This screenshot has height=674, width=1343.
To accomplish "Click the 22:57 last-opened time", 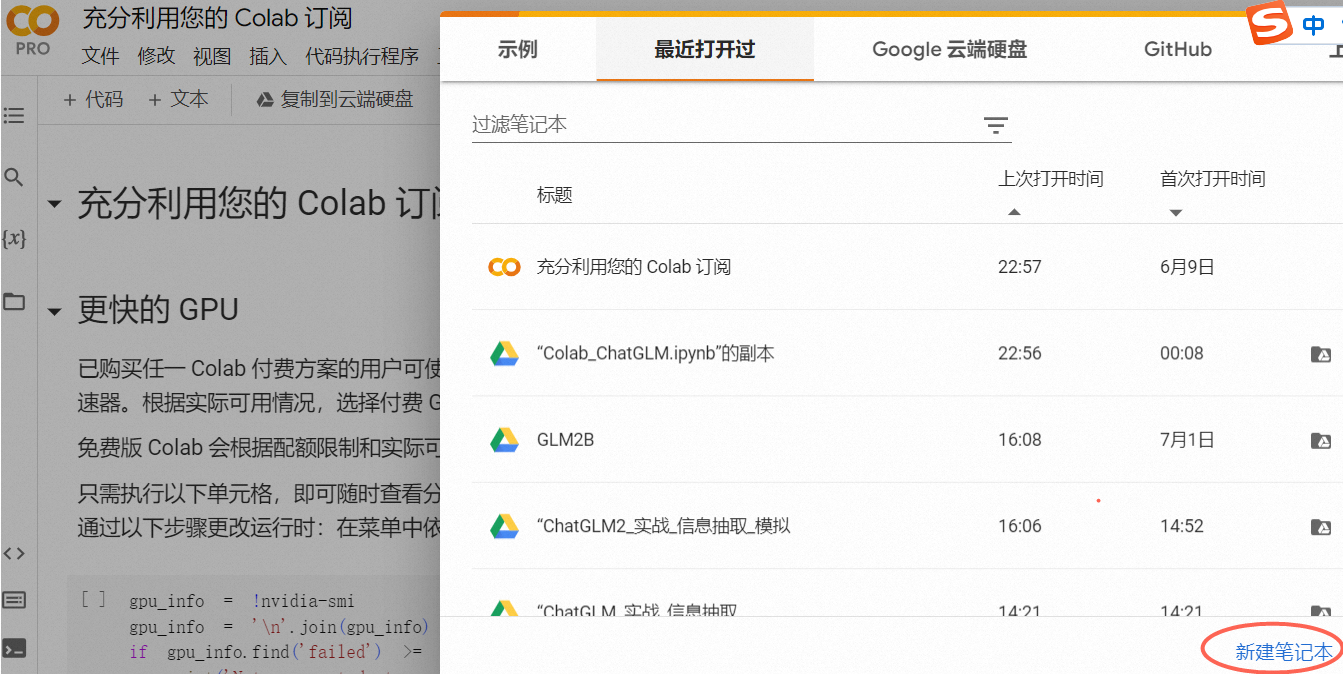I will tap(1020, 267).
